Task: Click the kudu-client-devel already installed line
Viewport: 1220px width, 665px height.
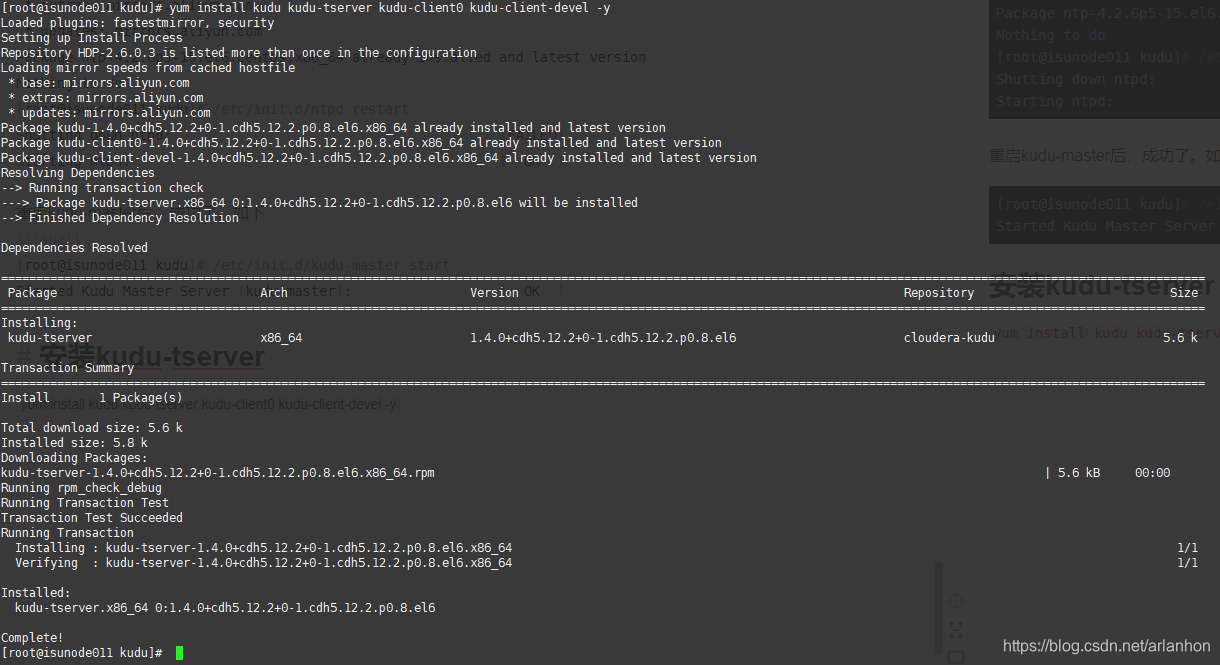Action: click(x=379, y=158)
